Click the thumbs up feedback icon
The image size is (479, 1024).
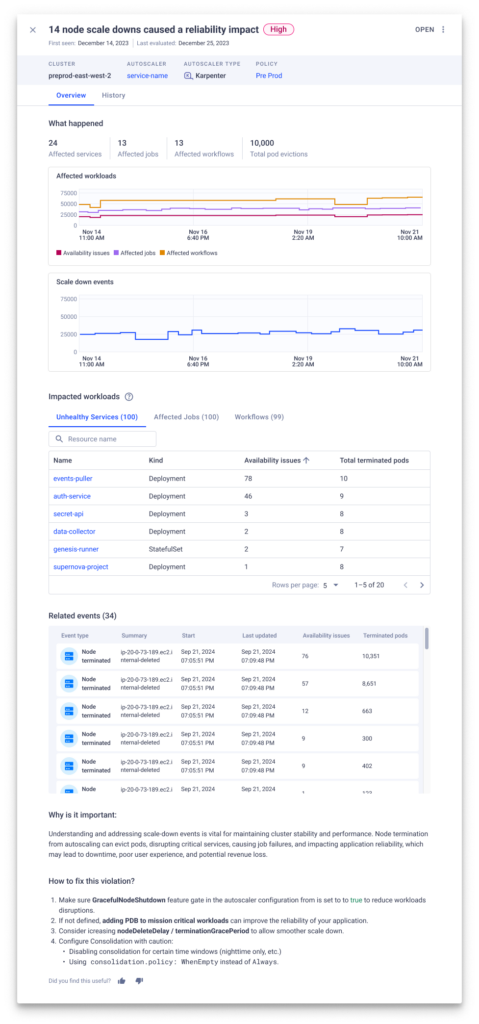[122, 980]
